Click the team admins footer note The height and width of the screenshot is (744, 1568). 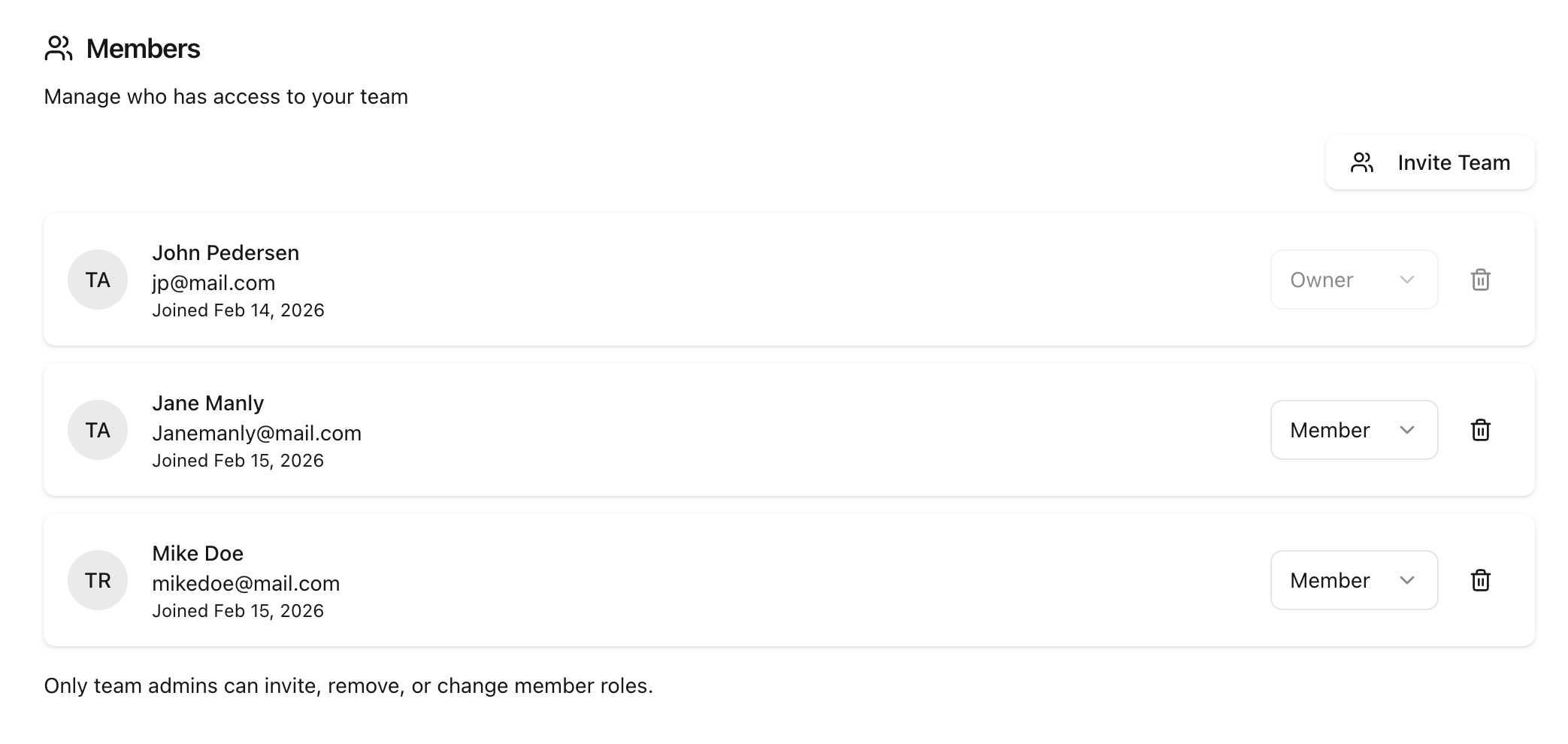coord(348,685)
